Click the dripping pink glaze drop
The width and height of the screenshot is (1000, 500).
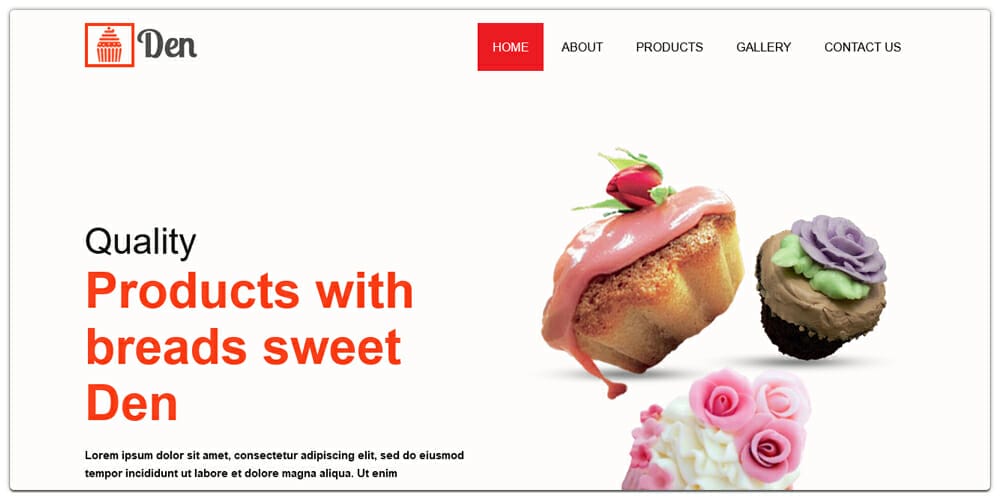point(615,388)
